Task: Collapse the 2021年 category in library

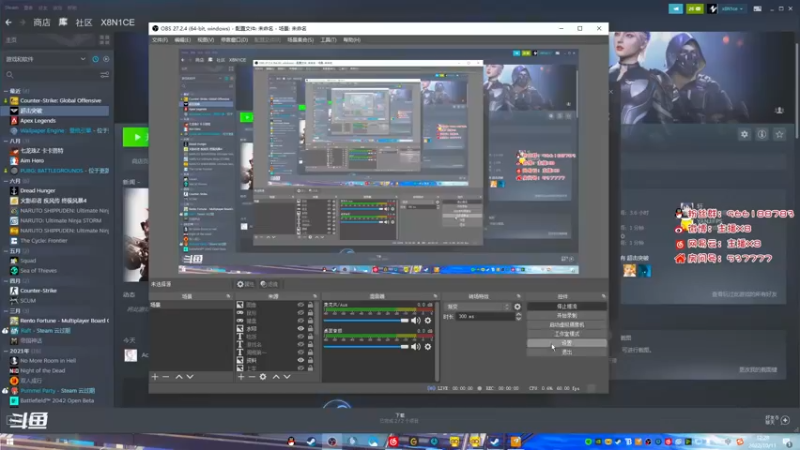Action: 6,351
